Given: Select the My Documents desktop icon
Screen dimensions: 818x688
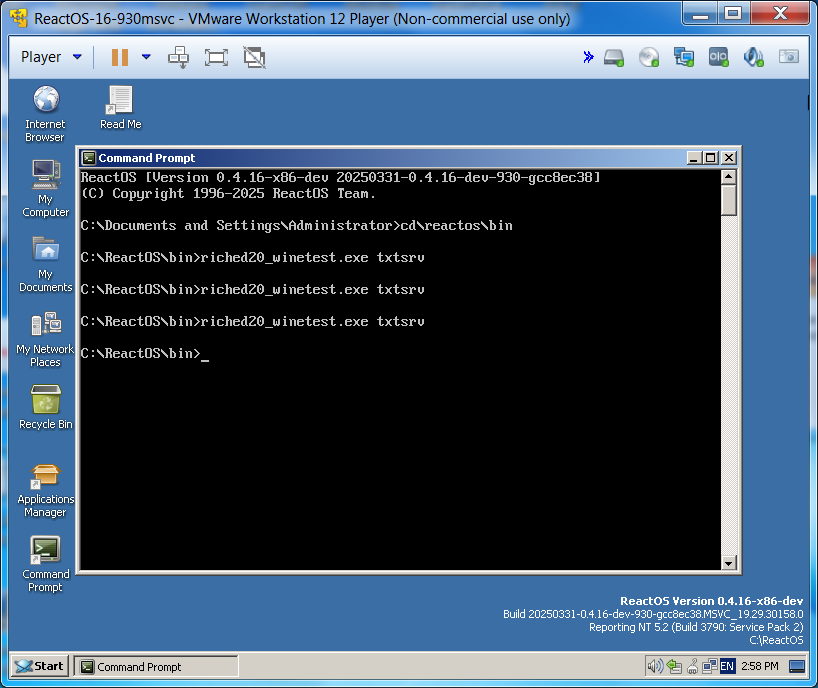Looking at the screenshot, I should pyautogui.click(x=45, y=264).
